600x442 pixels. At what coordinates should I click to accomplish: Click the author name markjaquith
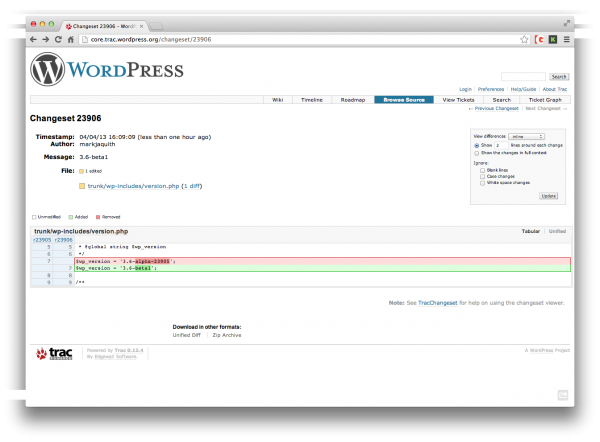point(97,144)
